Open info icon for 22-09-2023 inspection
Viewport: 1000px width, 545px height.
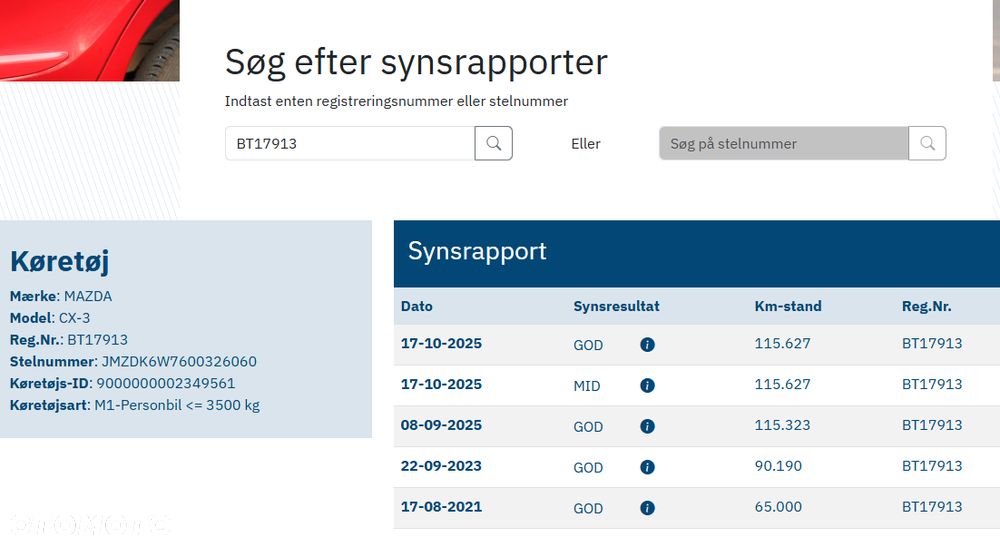click(647, 467)
